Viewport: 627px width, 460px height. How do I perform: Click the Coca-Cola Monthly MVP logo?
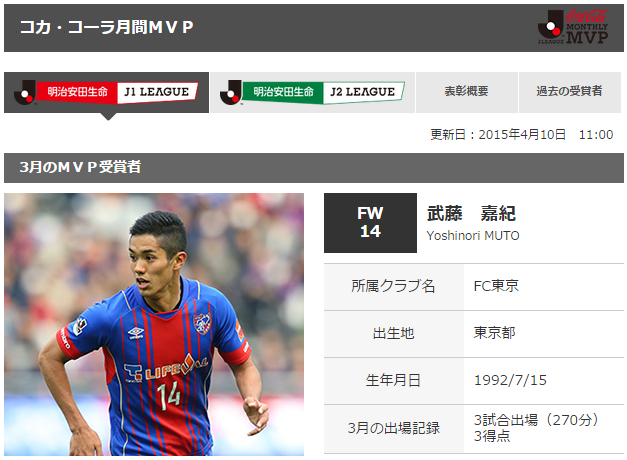[573, 27]
